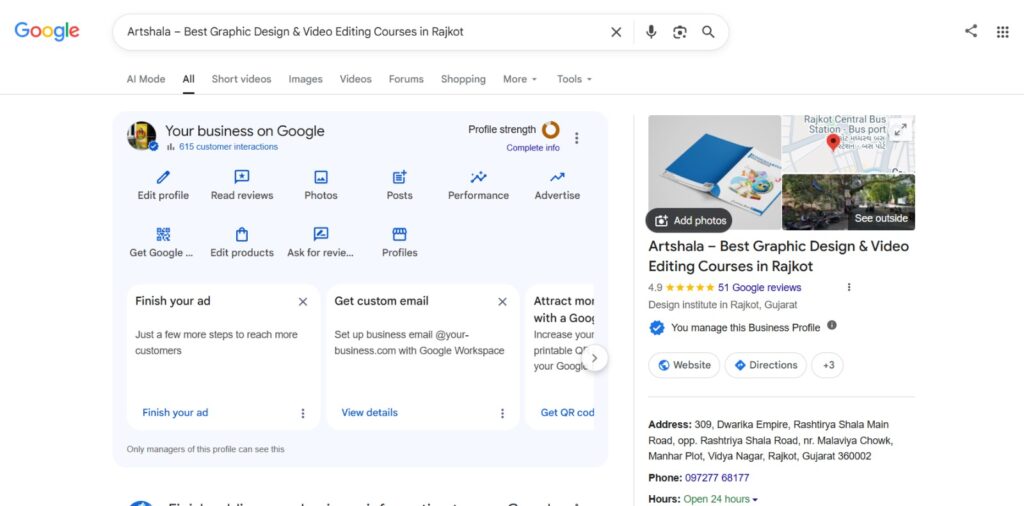
Task: Go to Google homepage via logo
Action: (47, 31)
